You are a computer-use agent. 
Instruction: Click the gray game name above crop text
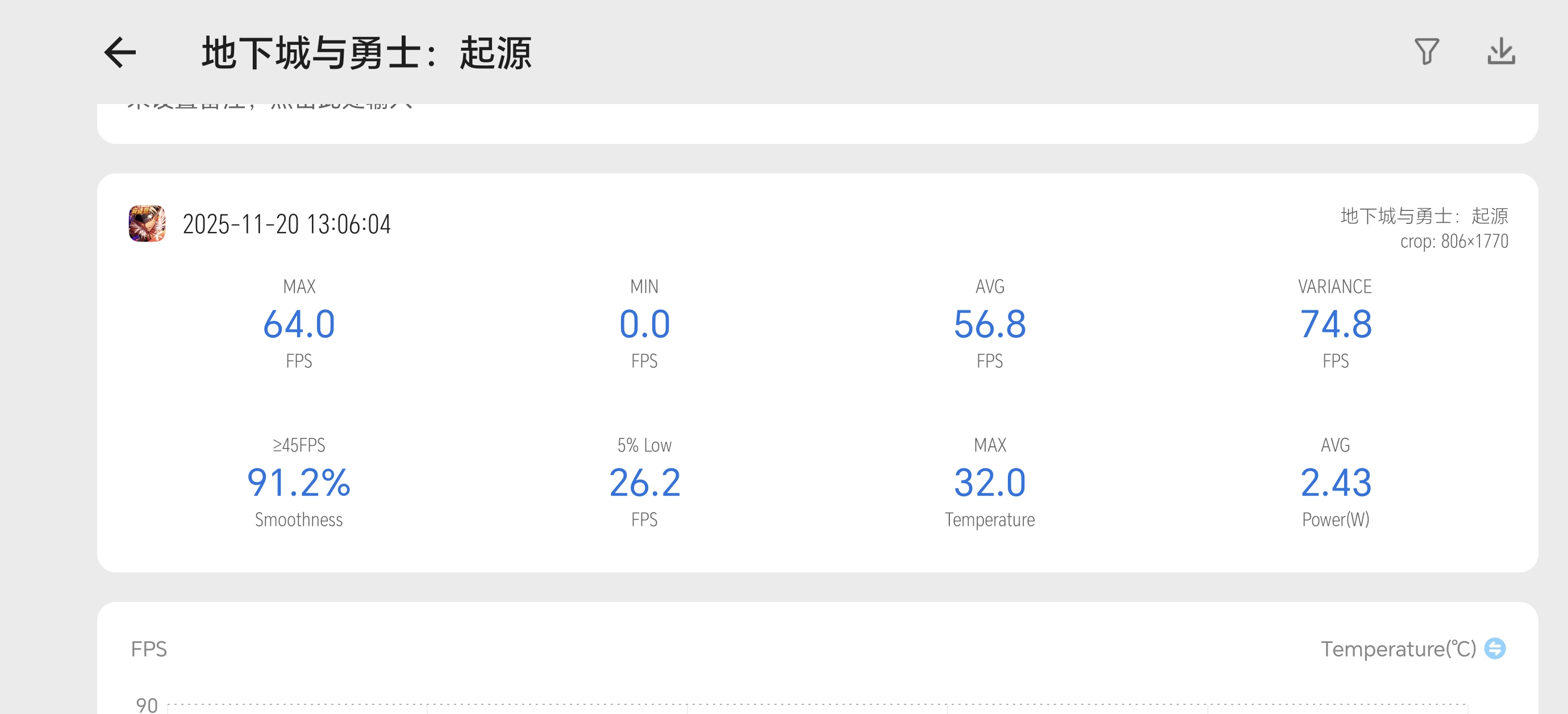(1424, 215)
